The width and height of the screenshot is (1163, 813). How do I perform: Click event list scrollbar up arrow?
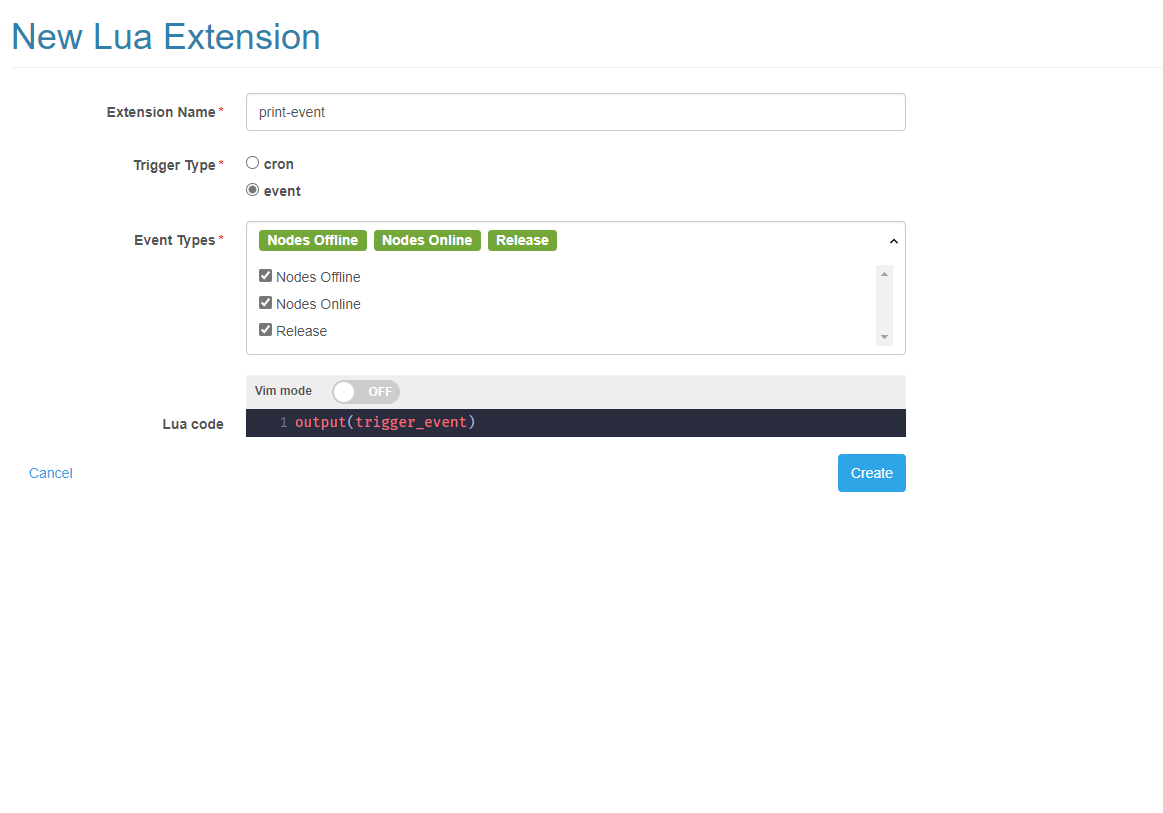point(884,274)
